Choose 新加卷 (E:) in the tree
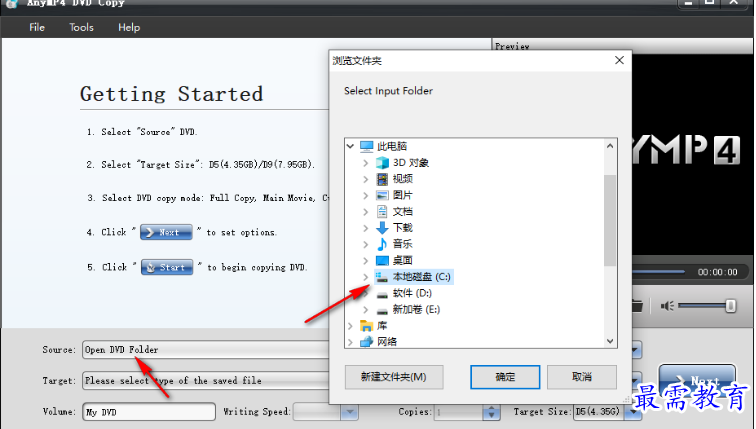The width and height of the screenshot is (756, 429). pyautogui.click(x=416, y=309)
